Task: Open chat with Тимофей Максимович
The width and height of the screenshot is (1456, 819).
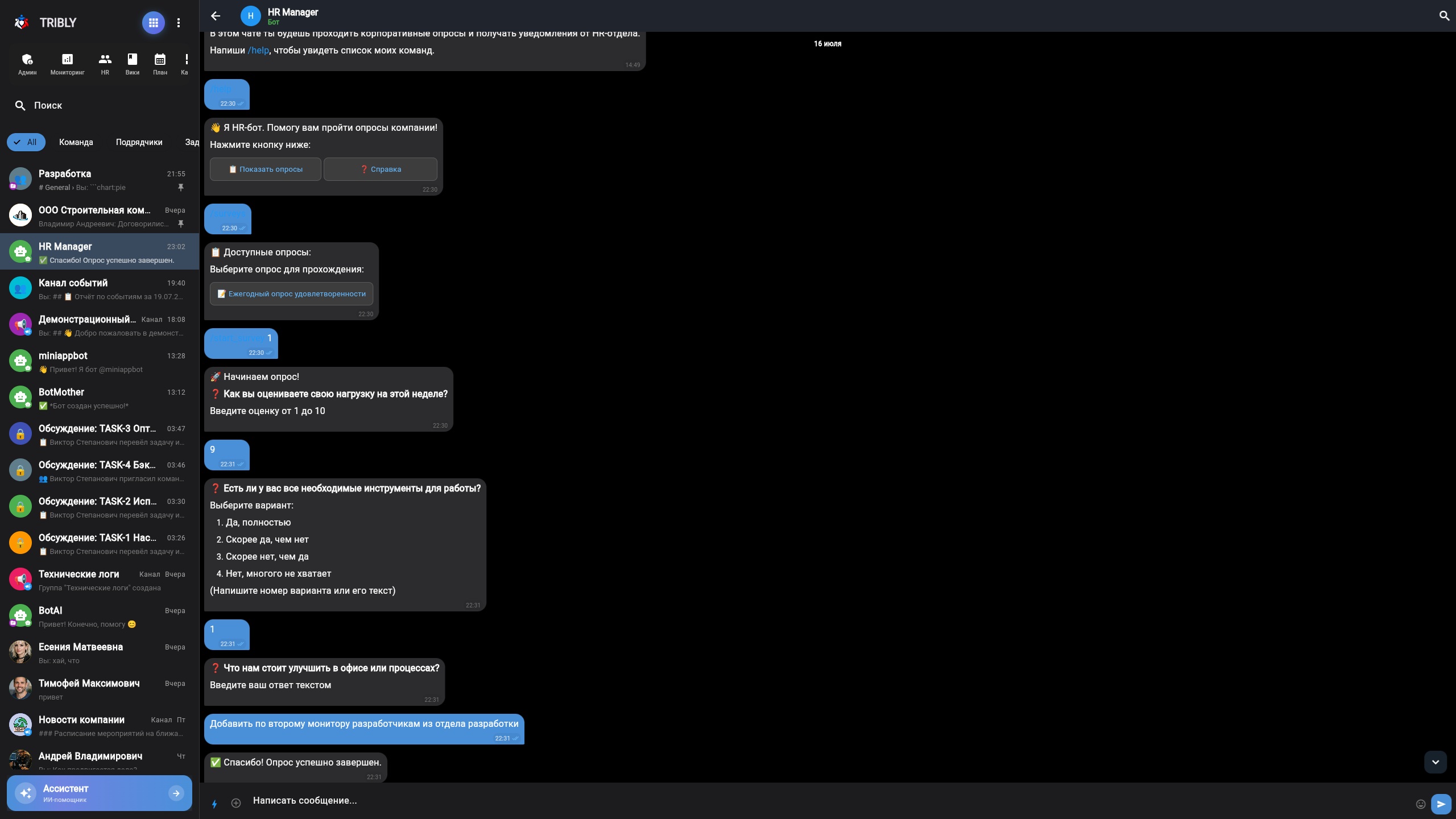Action: 100,689
